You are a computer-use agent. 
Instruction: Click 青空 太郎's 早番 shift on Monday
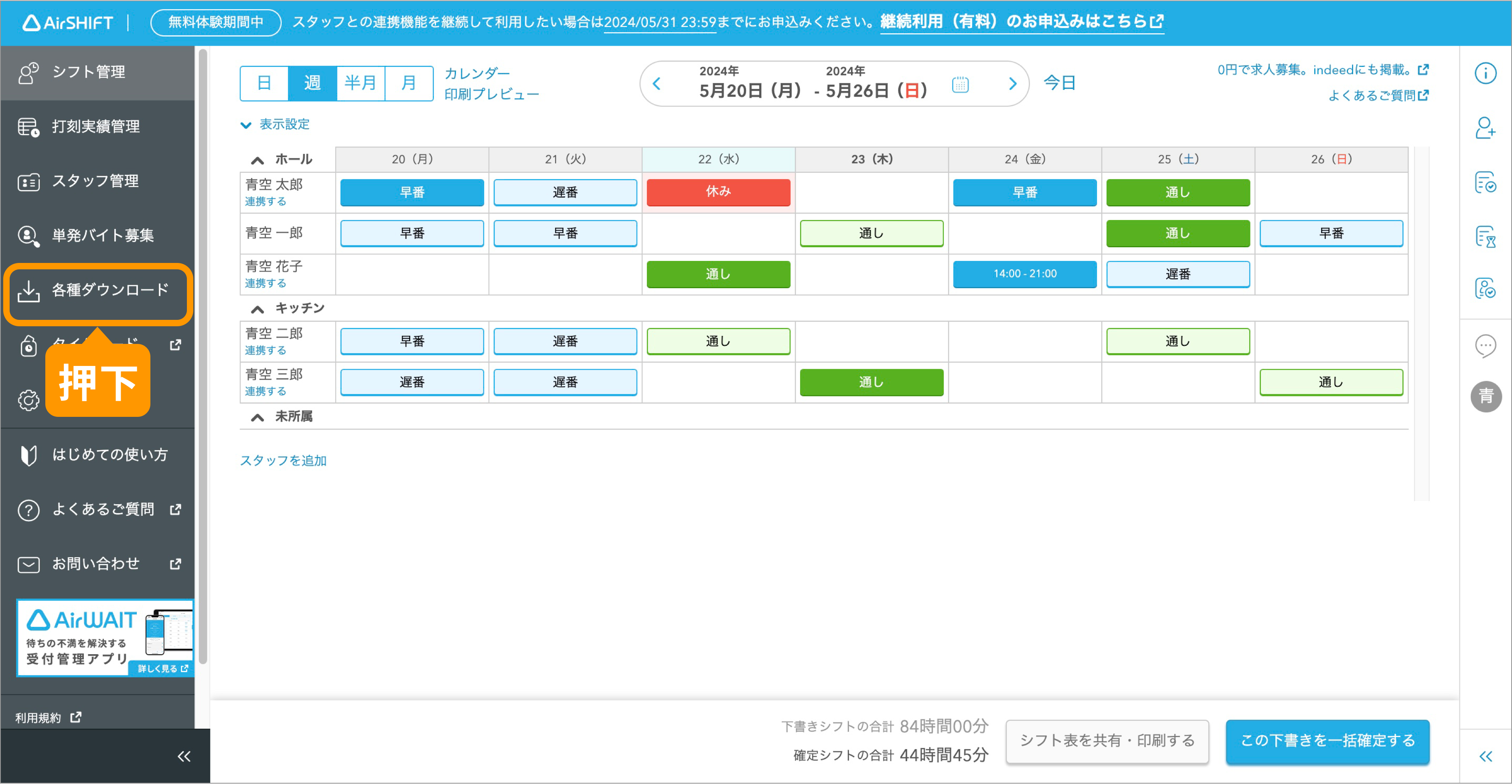pyautogui.click(x=412, y=192)
